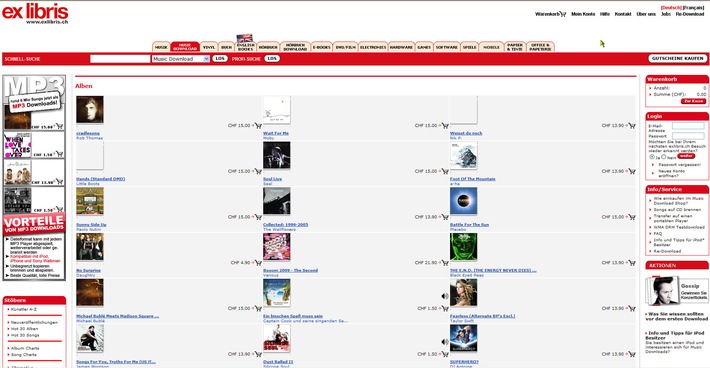
Task: Focus the Schnell-Suche search field
Action: point(120,59)
